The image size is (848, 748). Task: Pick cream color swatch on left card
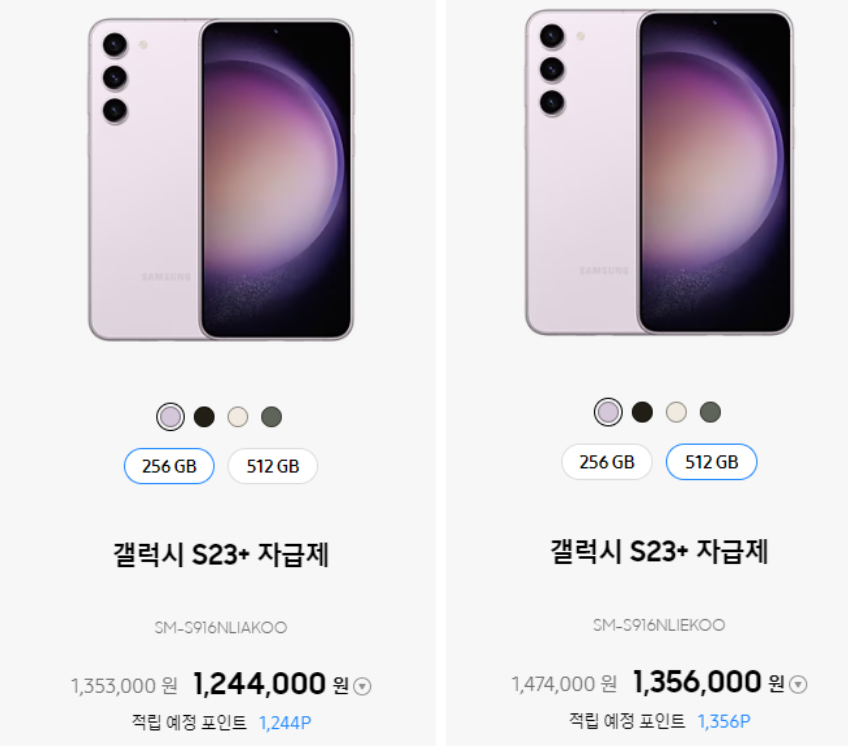(238, 417)
